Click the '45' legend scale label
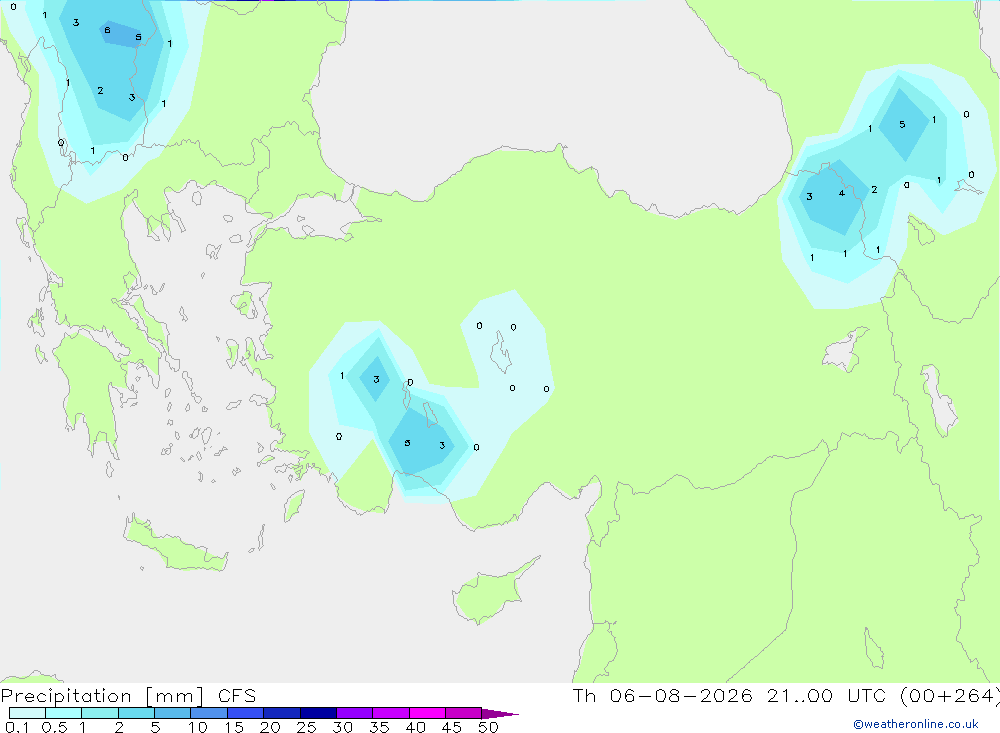The width and height of the screenshot is (1000, 733). point(452,727)
